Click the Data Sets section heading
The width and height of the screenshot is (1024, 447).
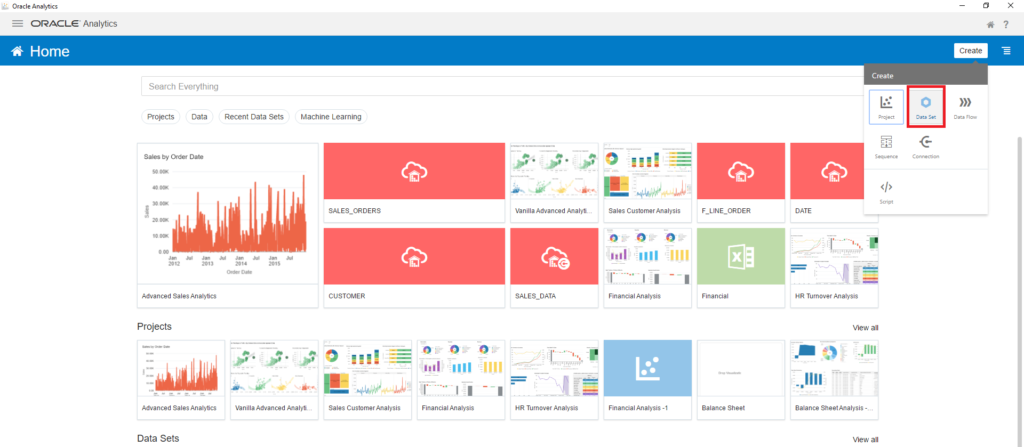[x=158, y=438]
